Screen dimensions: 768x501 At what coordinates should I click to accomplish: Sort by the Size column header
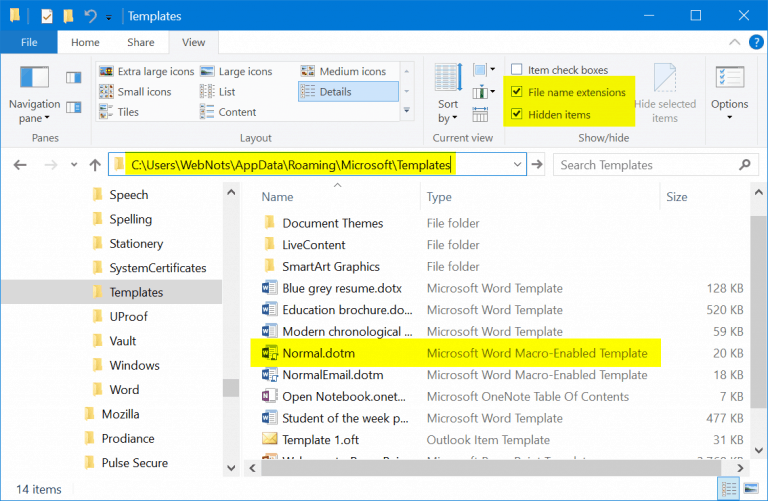(x=677, y=197)
